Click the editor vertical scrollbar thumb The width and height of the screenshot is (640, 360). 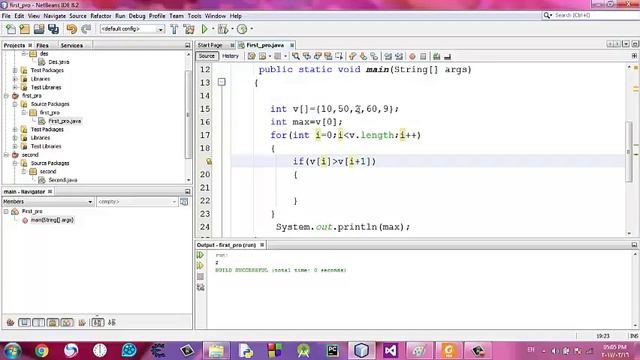tap(629, 152)
